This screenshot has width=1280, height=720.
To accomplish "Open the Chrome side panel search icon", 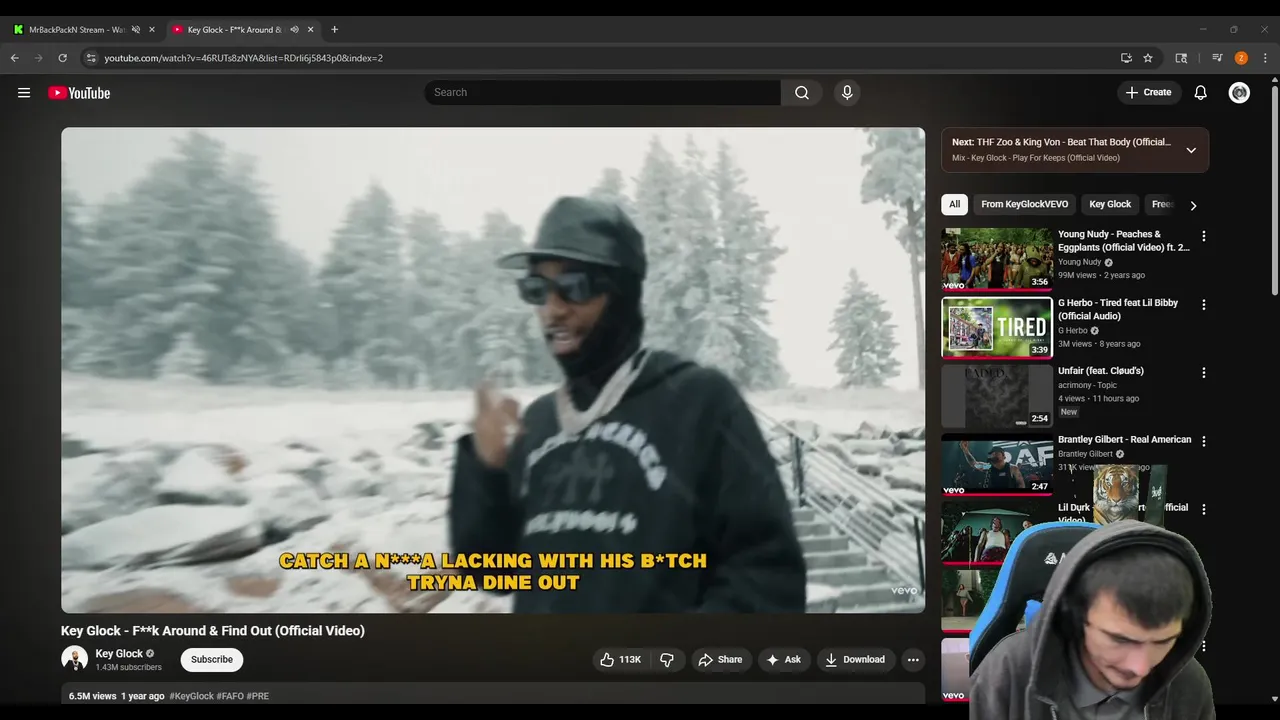I will [1181, 58].
